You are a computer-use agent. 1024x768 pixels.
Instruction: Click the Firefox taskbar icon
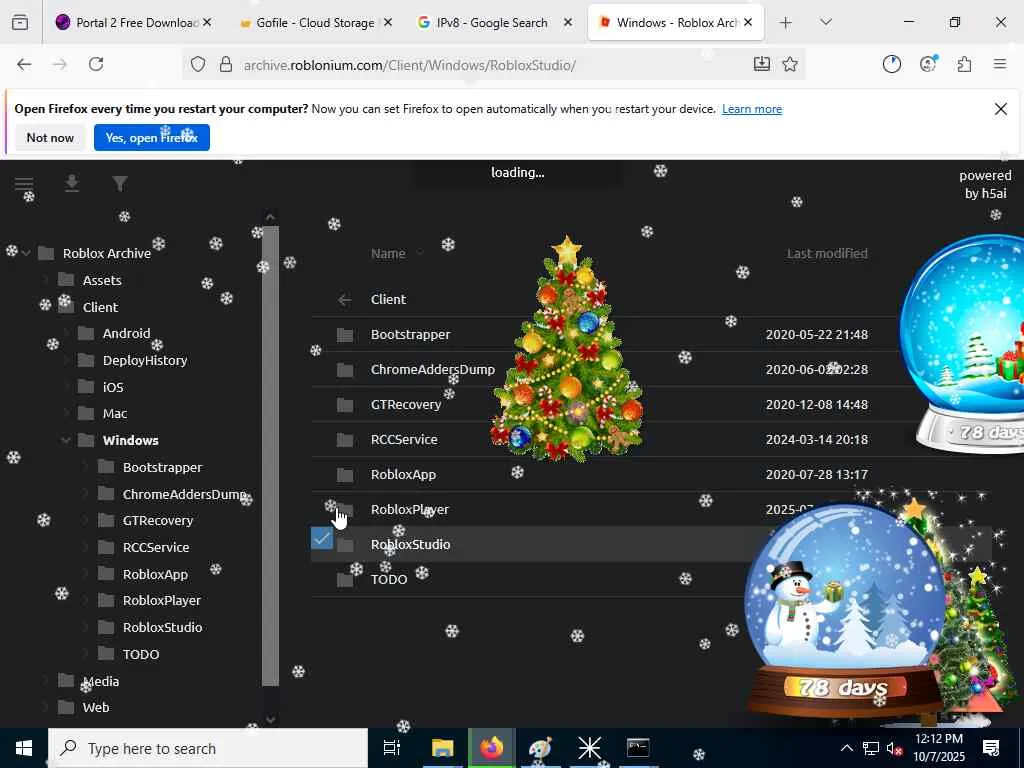tap(492, 748)
